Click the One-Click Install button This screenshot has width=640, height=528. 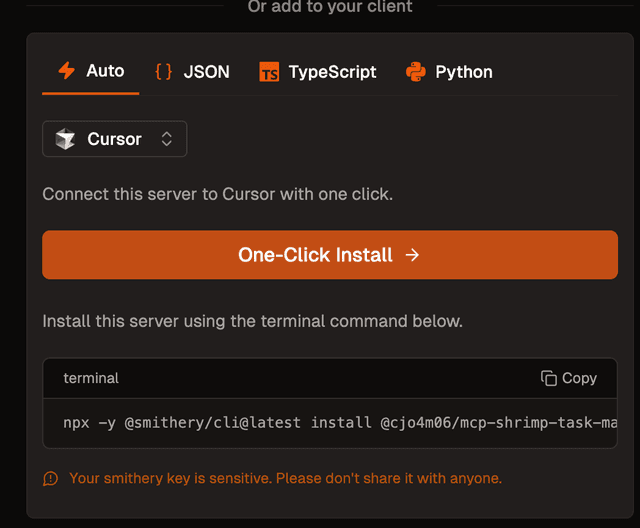coord(330,255)
